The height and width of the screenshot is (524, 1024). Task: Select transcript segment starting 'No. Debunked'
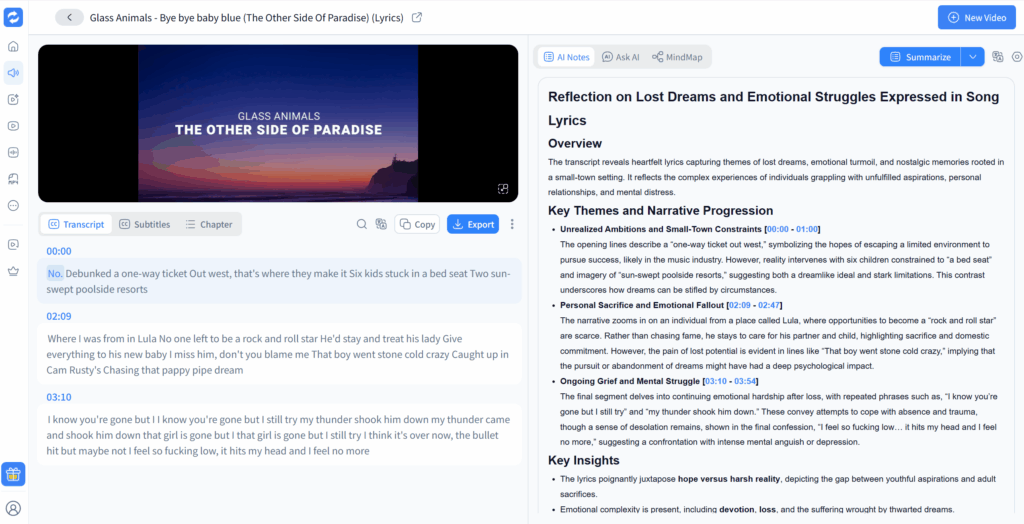280,281
